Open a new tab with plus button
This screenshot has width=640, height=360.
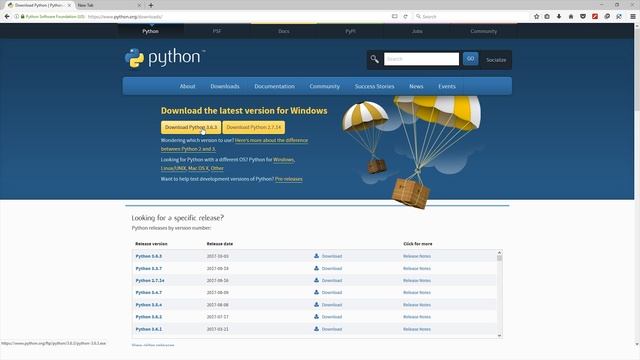[151, 5]
